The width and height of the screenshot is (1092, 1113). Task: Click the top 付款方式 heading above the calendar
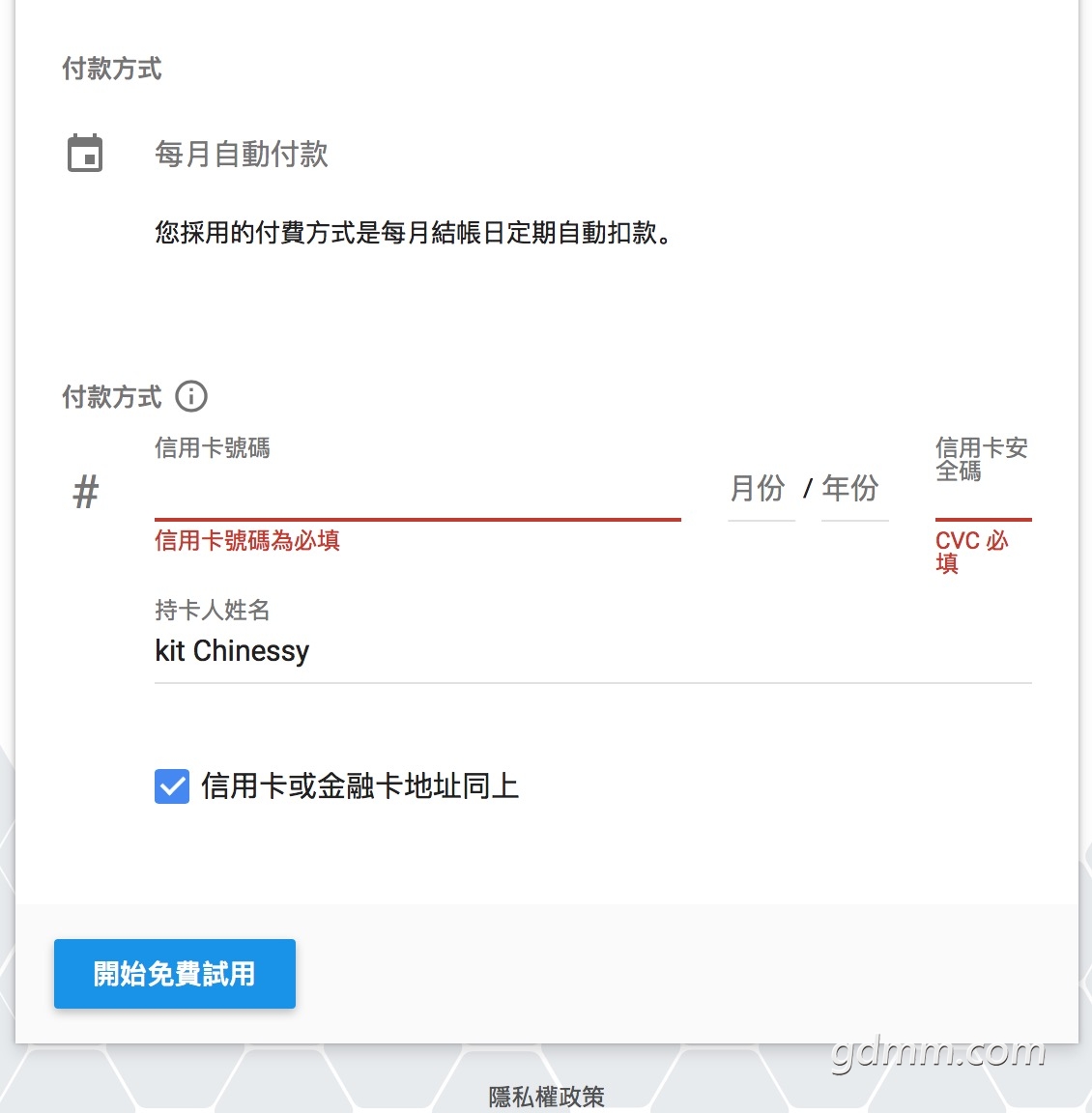point(112,69)
